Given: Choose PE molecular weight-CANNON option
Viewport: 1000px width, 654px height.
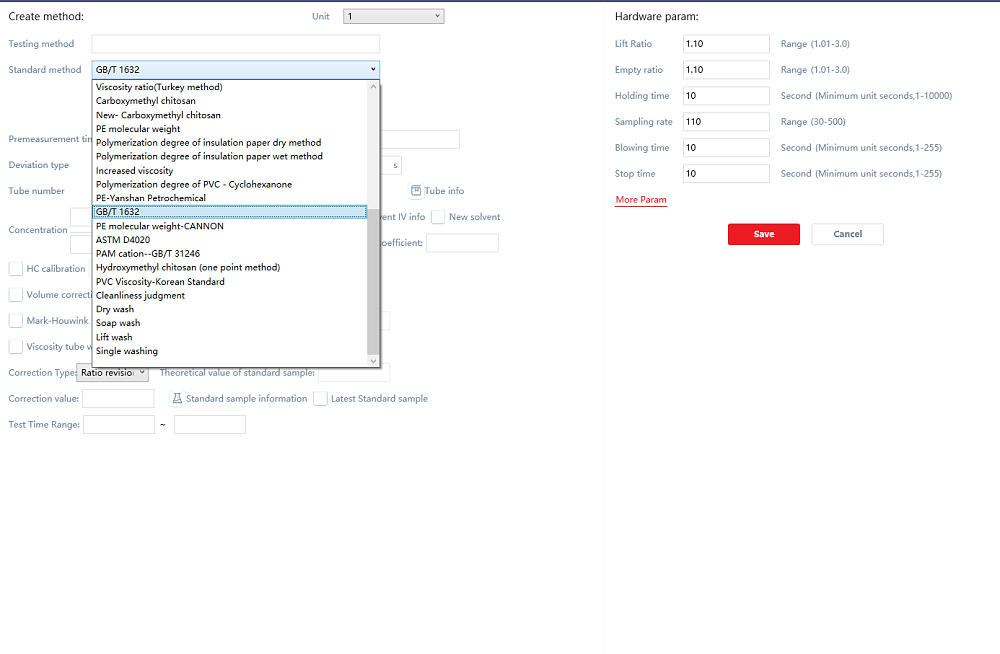Looking at the screenshot, I should coord(160,226).
